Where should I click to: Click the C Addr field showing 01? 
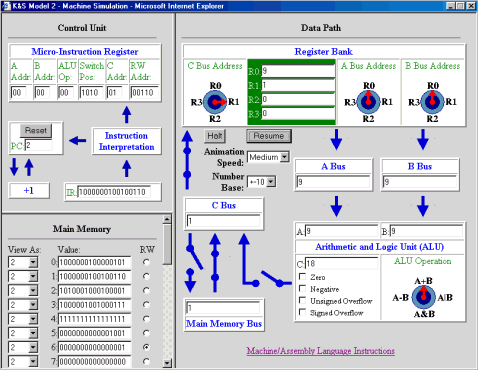click(x=114, y=92)
